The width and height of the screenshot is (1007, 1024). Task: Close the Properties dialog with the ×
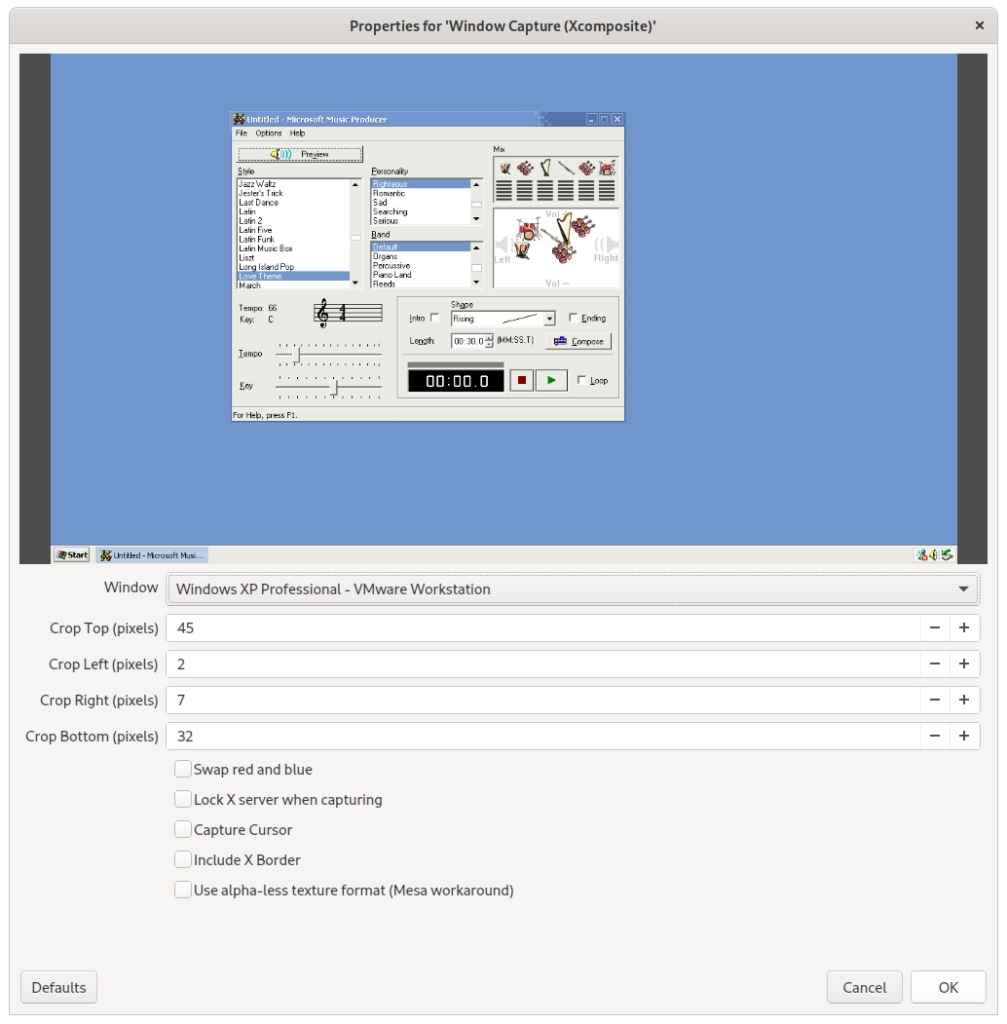coord(979,25)
